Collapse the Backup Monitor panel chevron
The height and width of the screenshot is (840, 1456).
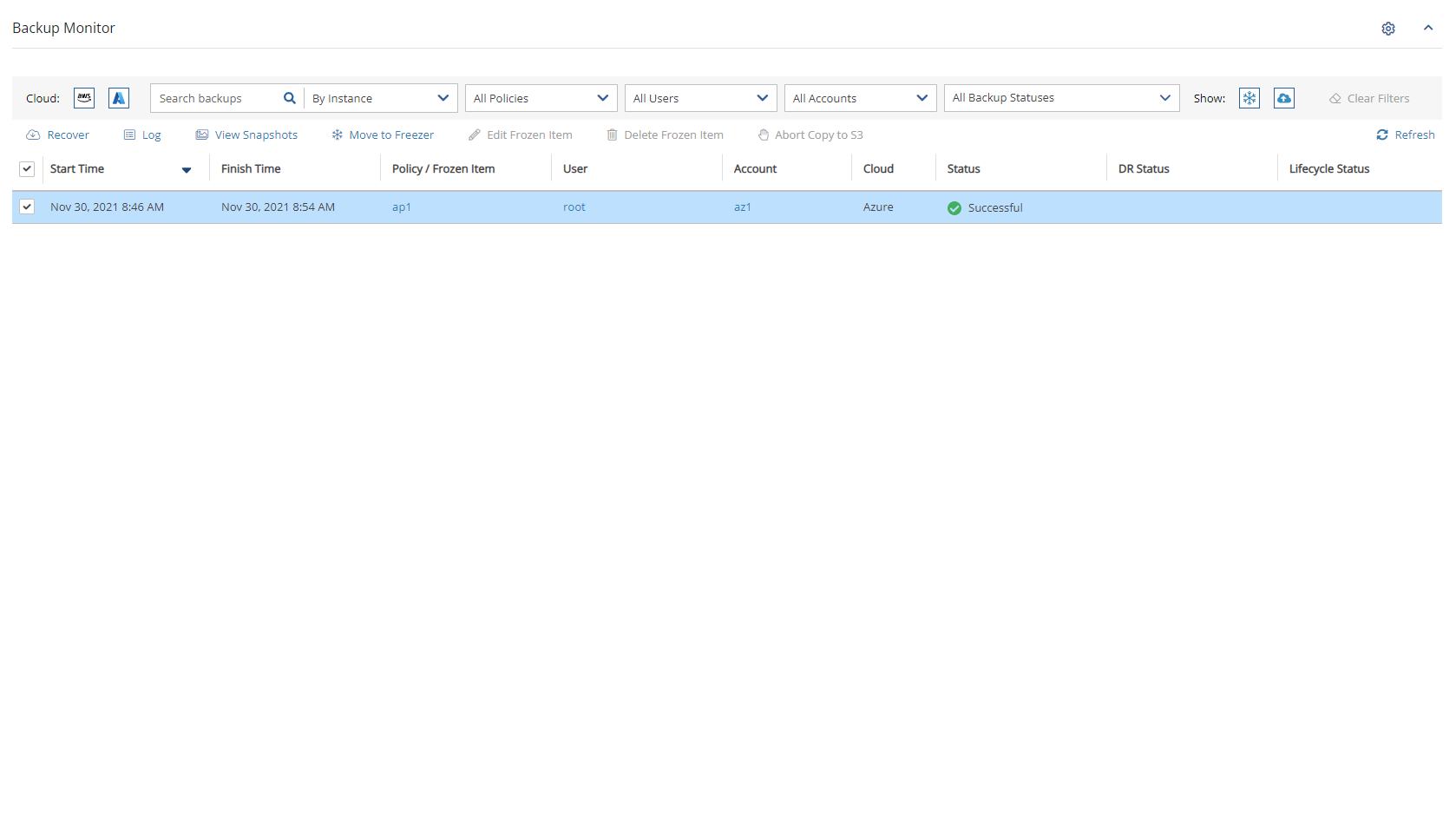(1427, 29)
